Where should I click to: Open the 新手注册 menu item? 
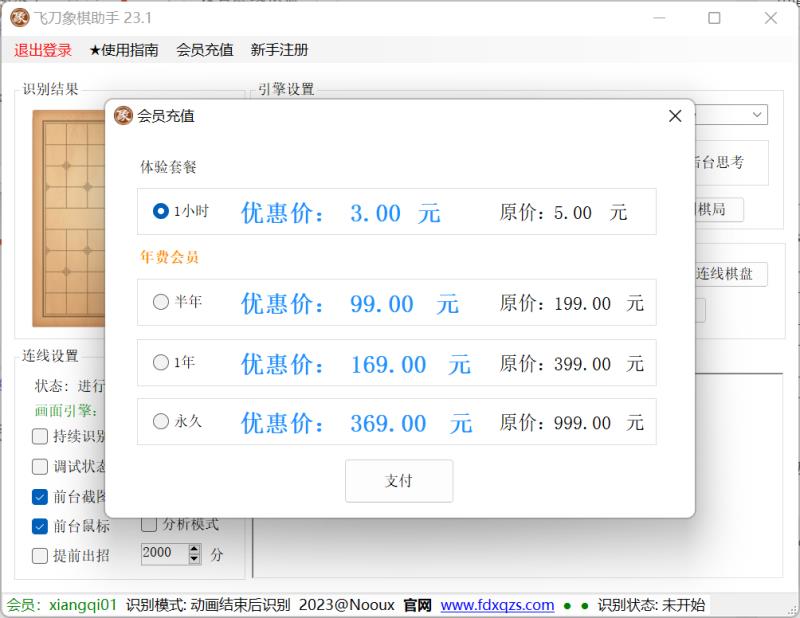coord(279,50)
